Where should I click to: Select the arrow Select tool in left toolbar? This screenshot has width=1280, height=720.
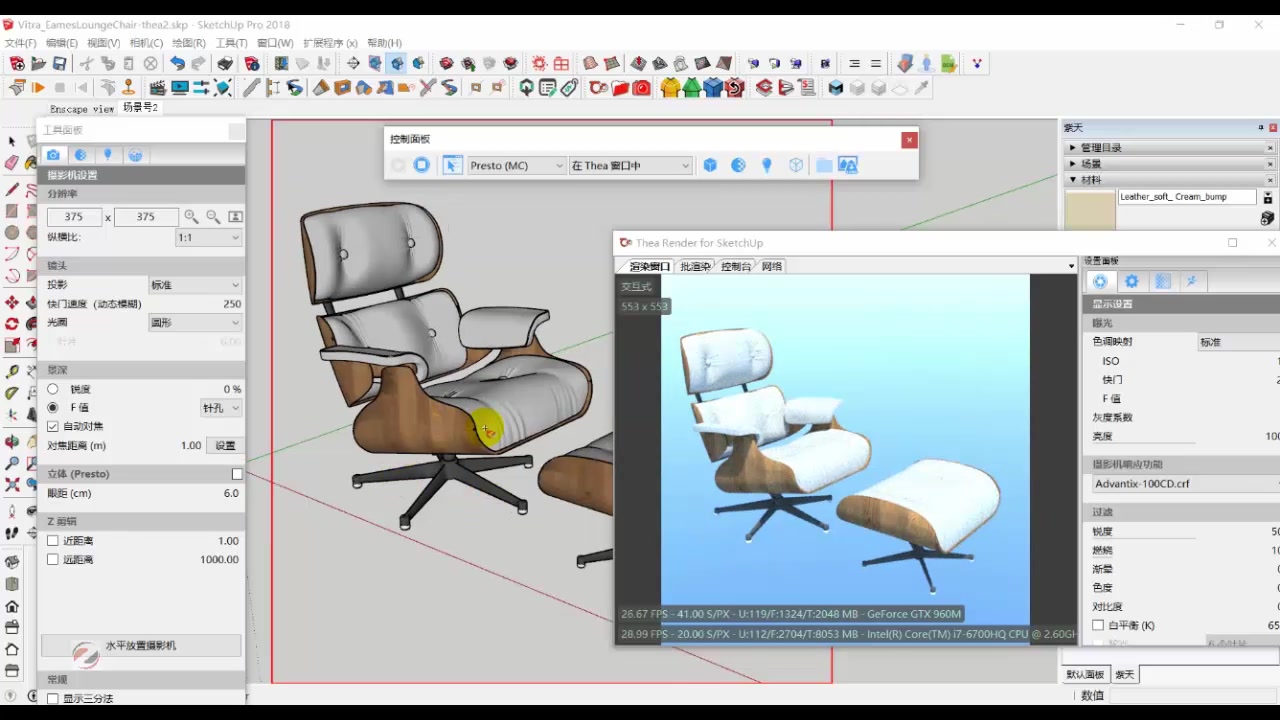pos(12,142)
